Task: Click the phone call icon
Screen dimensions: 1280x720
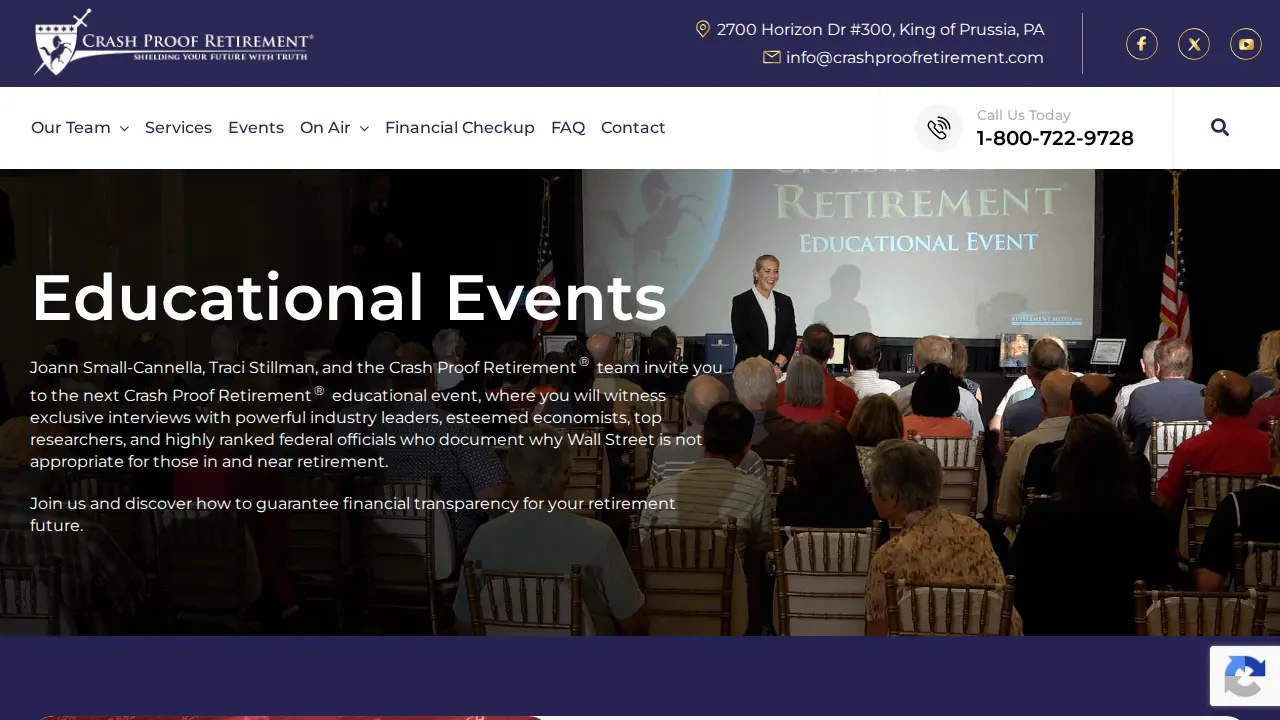Action: [x=939, y=128]
